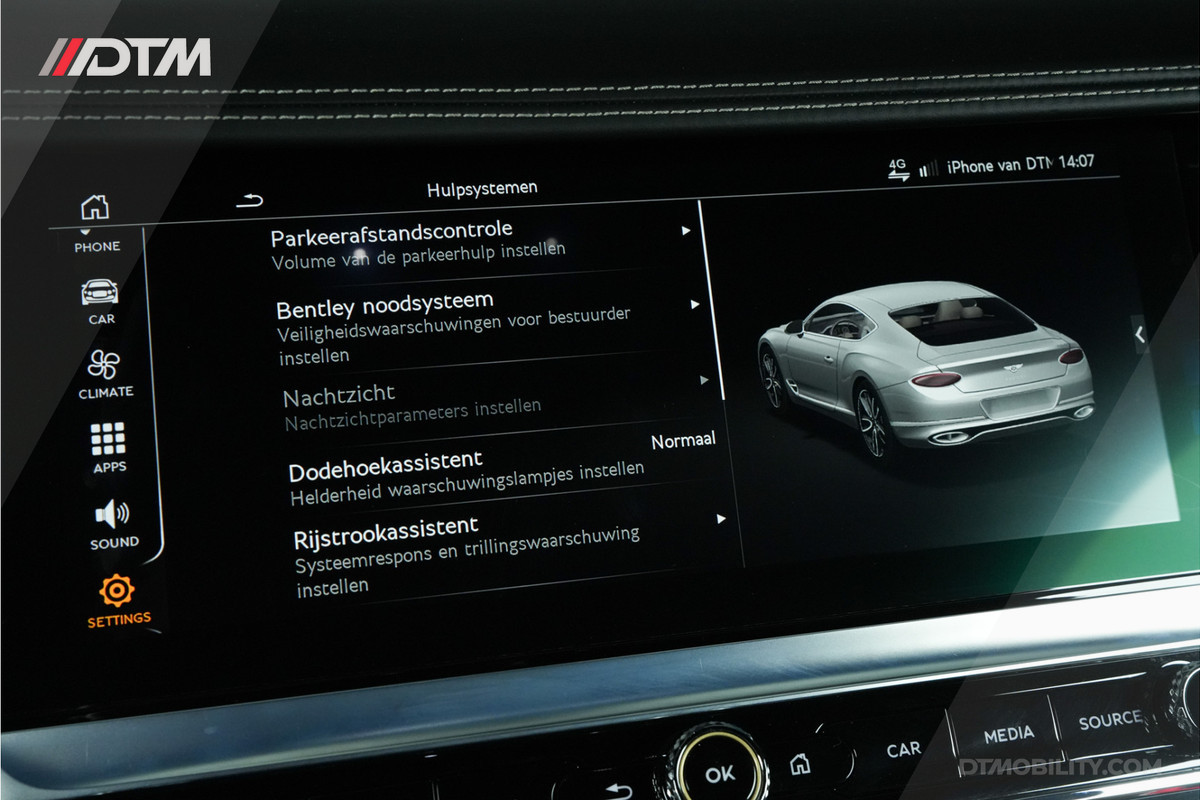
Task: Collapse side panel with left chevron
Action: (x=1139, y=336)
